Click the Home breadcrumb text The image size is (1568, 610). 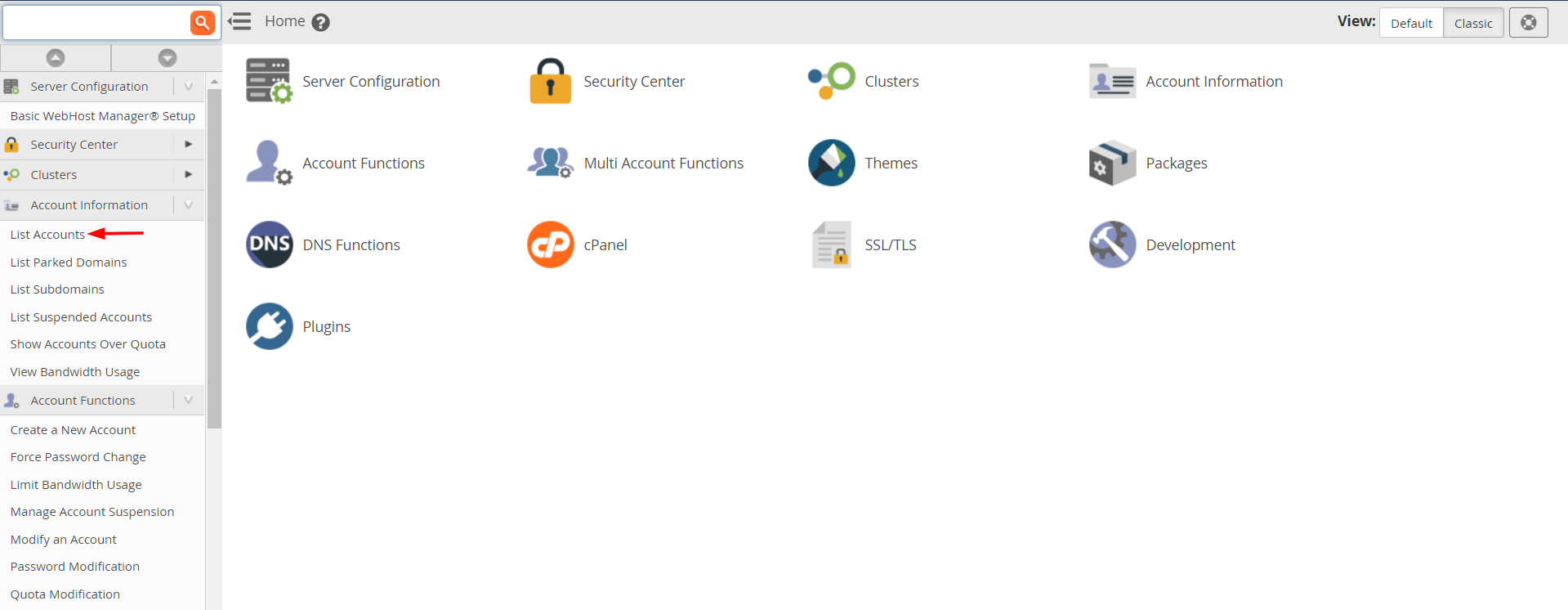(284, 21)
